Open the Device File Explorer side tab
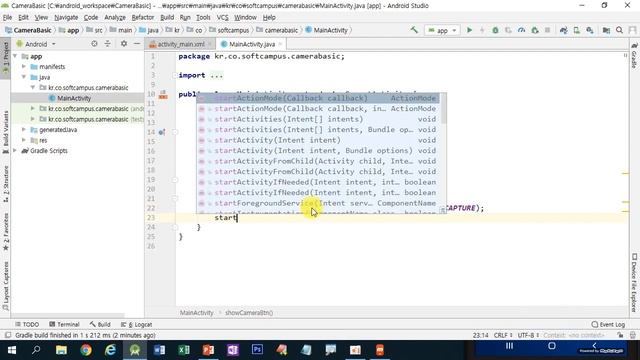This screenshot has width=640, height=360. (634, 282)
